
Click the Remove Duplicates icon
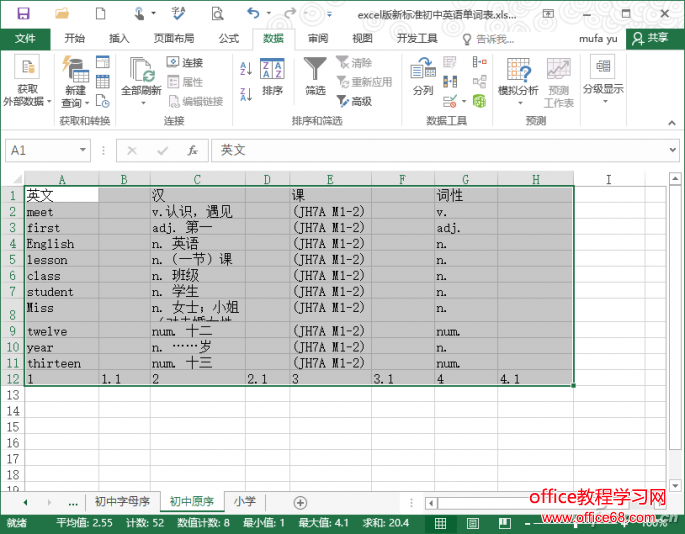tap(450, 82)
